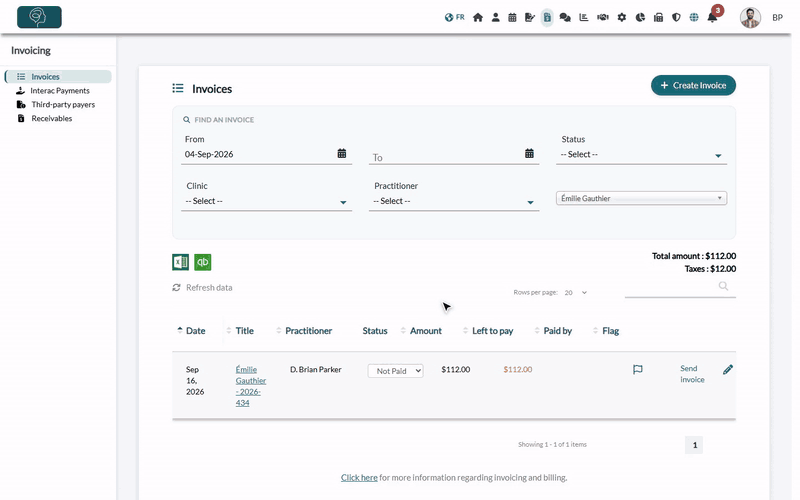Open Interac Payments in sidebar
800x500 pixels.
[60, 90]
